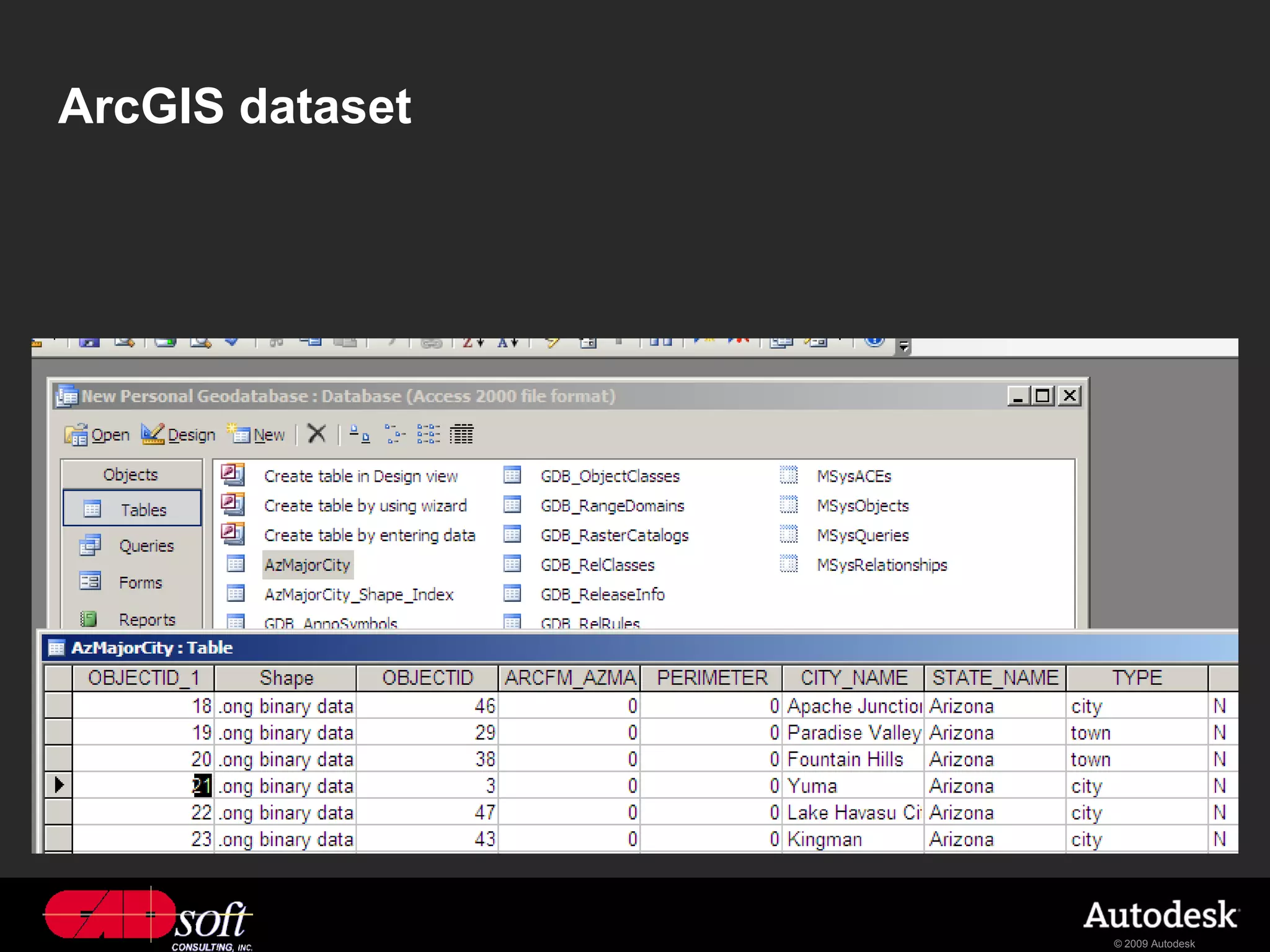This screenshot has height=952, width=1270.
Task: Click the Objects header bar
Action: click(x=131, y=475)
